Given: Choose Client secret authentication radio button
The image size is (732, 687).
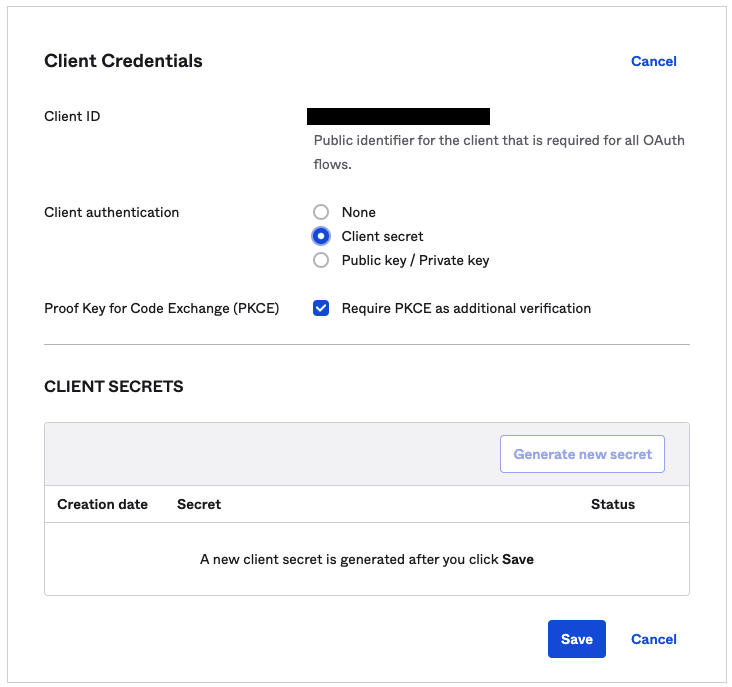Looking at the screenshot, I should pos(321,236).
